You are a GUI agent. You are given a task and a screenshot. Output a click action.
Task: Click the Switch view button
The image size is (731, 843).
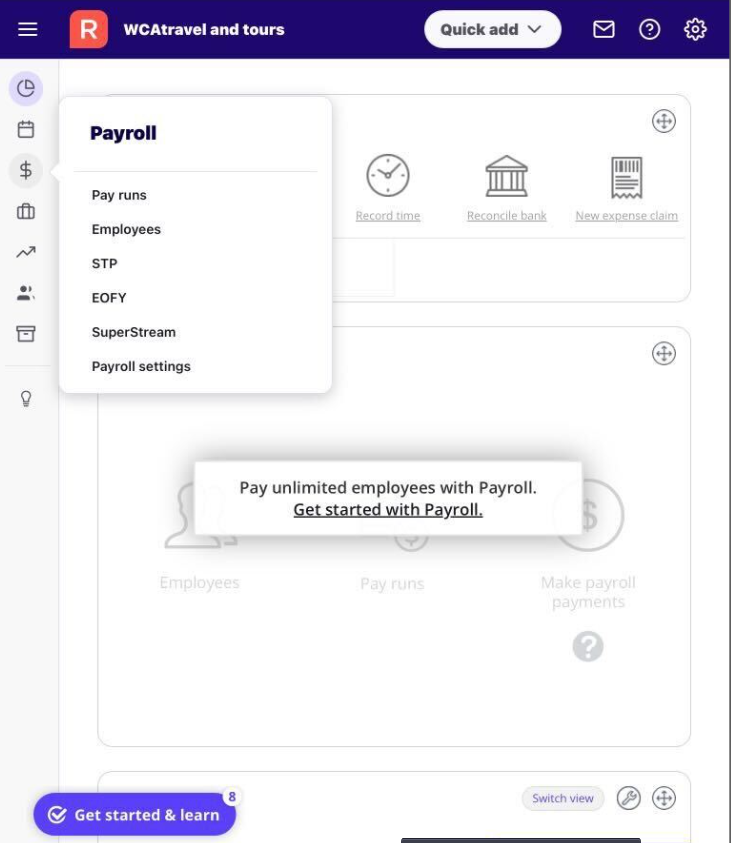[563, 798]
